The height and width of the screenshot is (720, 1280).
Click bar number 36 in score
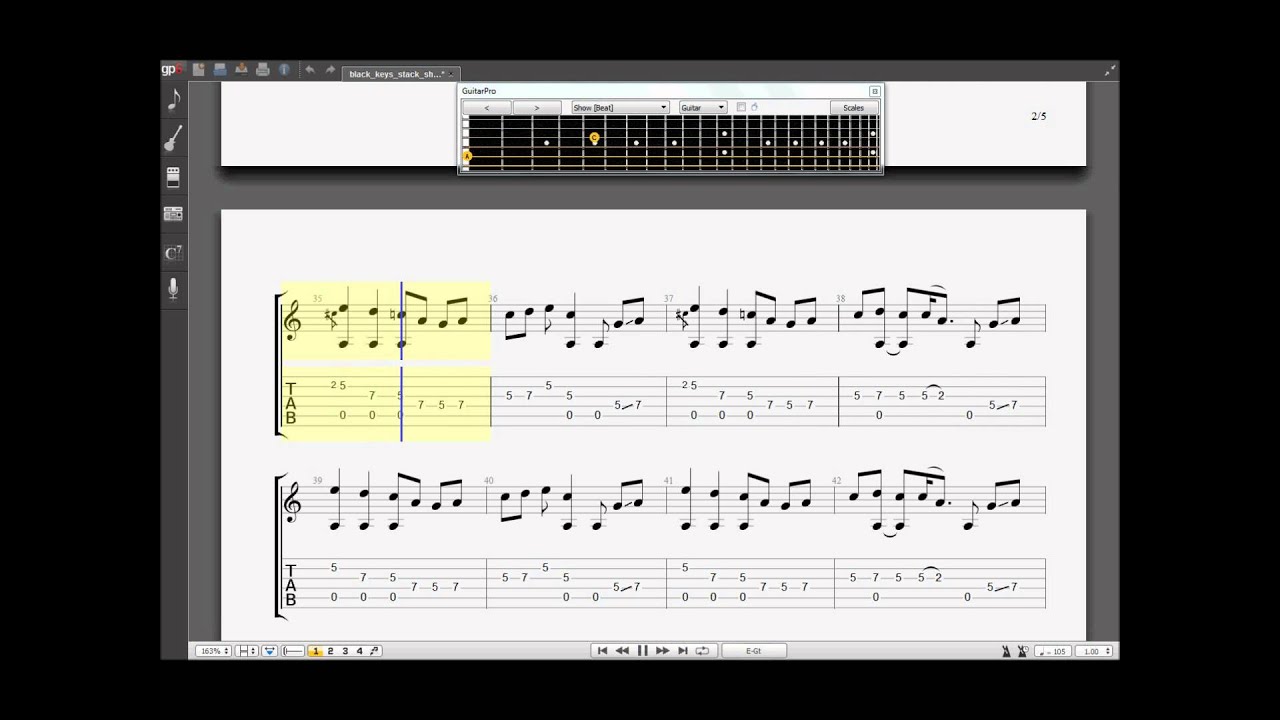tap(493, 299)
